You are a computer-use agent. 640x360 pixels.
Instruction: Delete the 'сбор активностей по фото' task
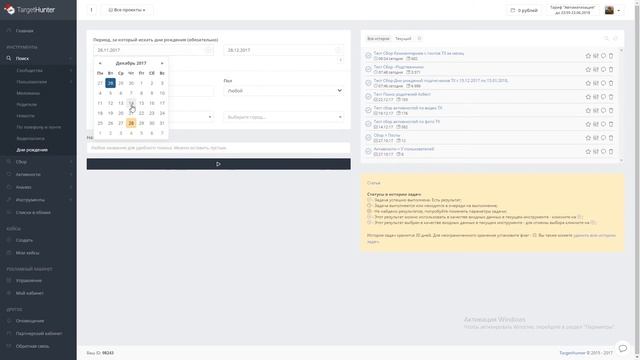click(611, 124)
